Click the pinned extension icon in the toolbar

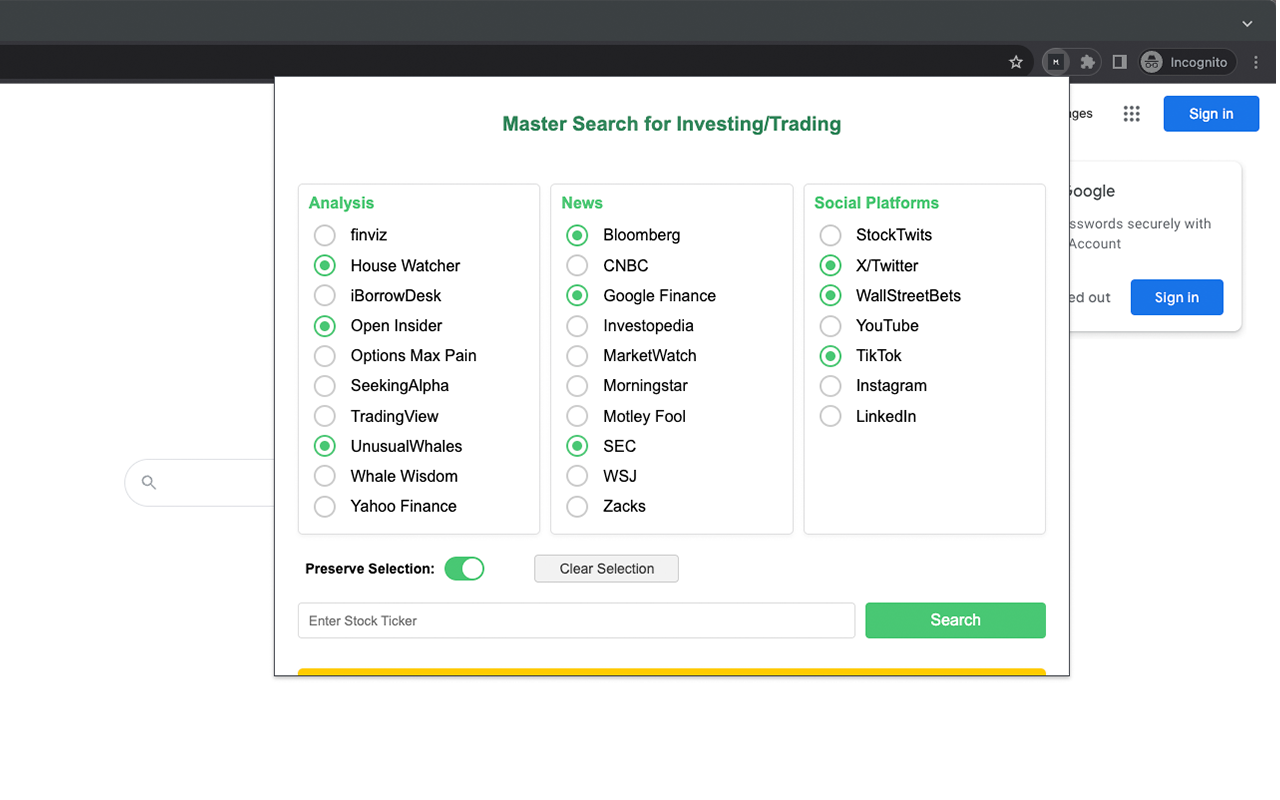point(1055,61)
